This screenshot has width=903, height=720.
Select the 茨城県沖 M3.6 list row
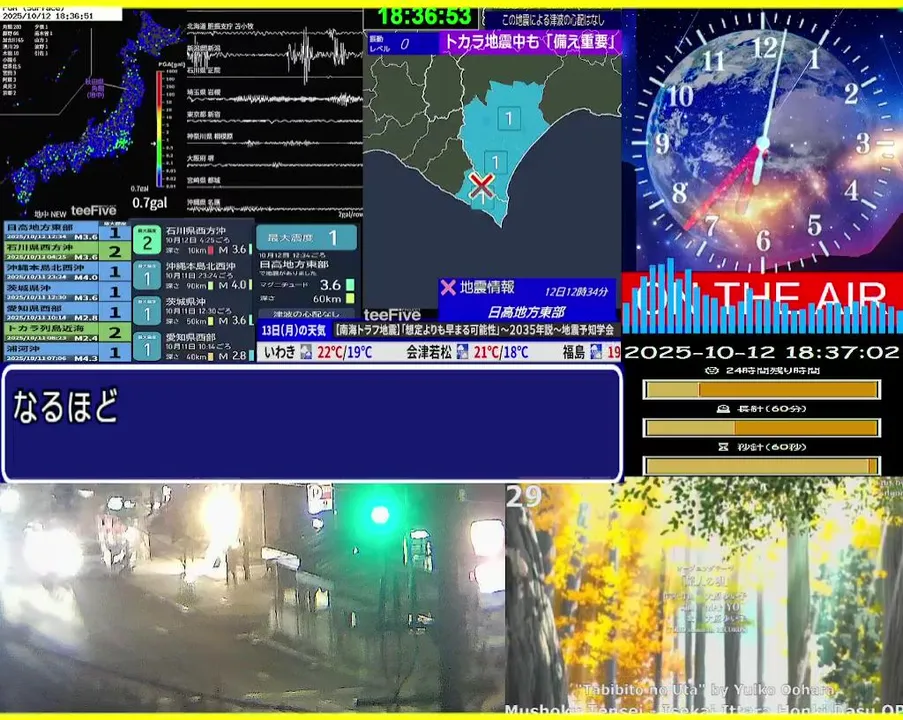[x=67, y=291]
